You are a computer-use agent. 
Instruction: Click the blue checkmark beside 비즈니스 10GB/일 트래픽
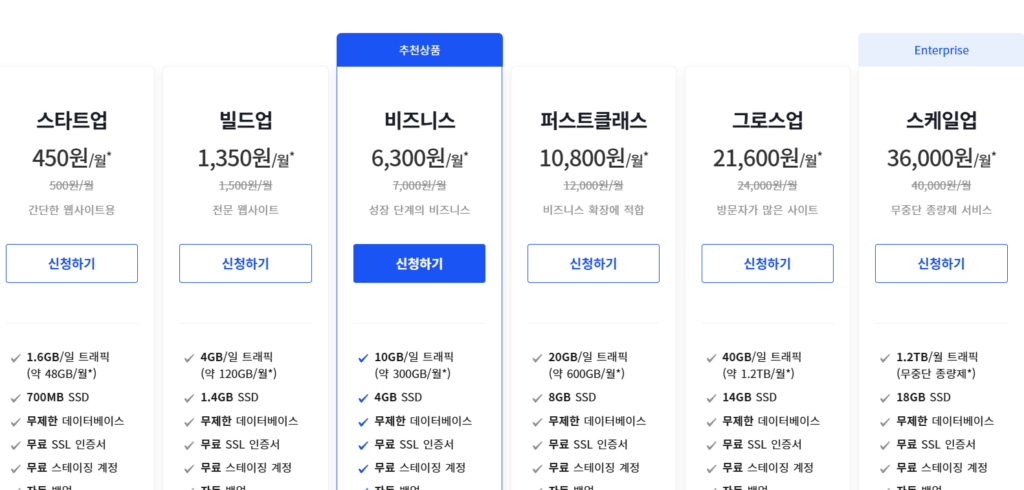364,357
